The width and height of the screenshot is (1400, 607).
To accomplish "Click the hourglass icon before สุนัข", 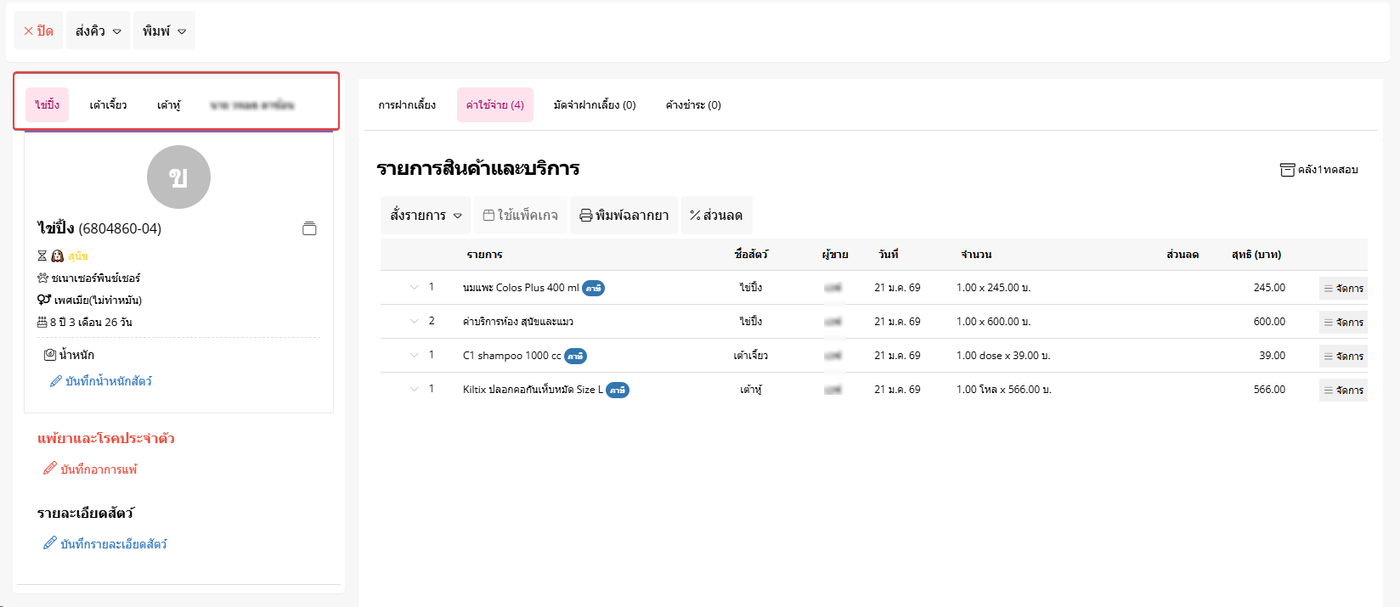I will 42,255.
